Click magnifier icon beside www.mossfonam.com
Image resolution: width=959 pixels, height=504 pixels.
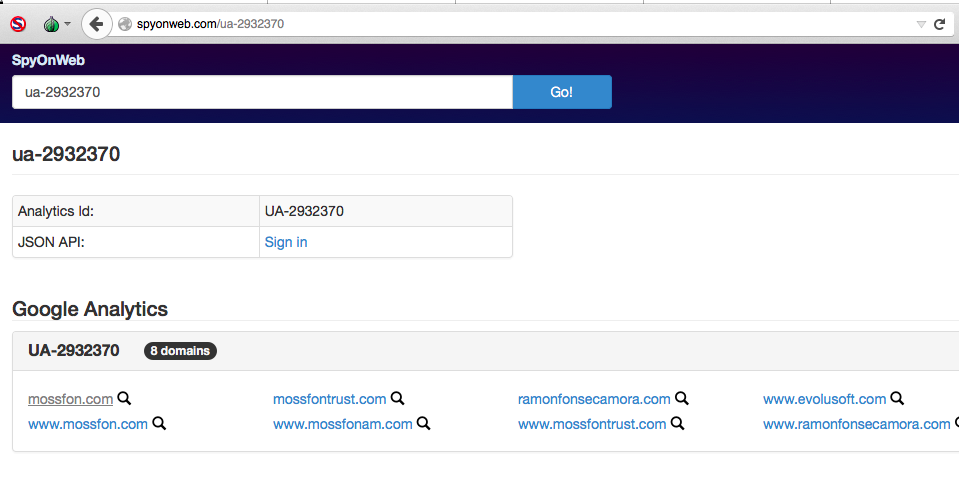point(424,423)
